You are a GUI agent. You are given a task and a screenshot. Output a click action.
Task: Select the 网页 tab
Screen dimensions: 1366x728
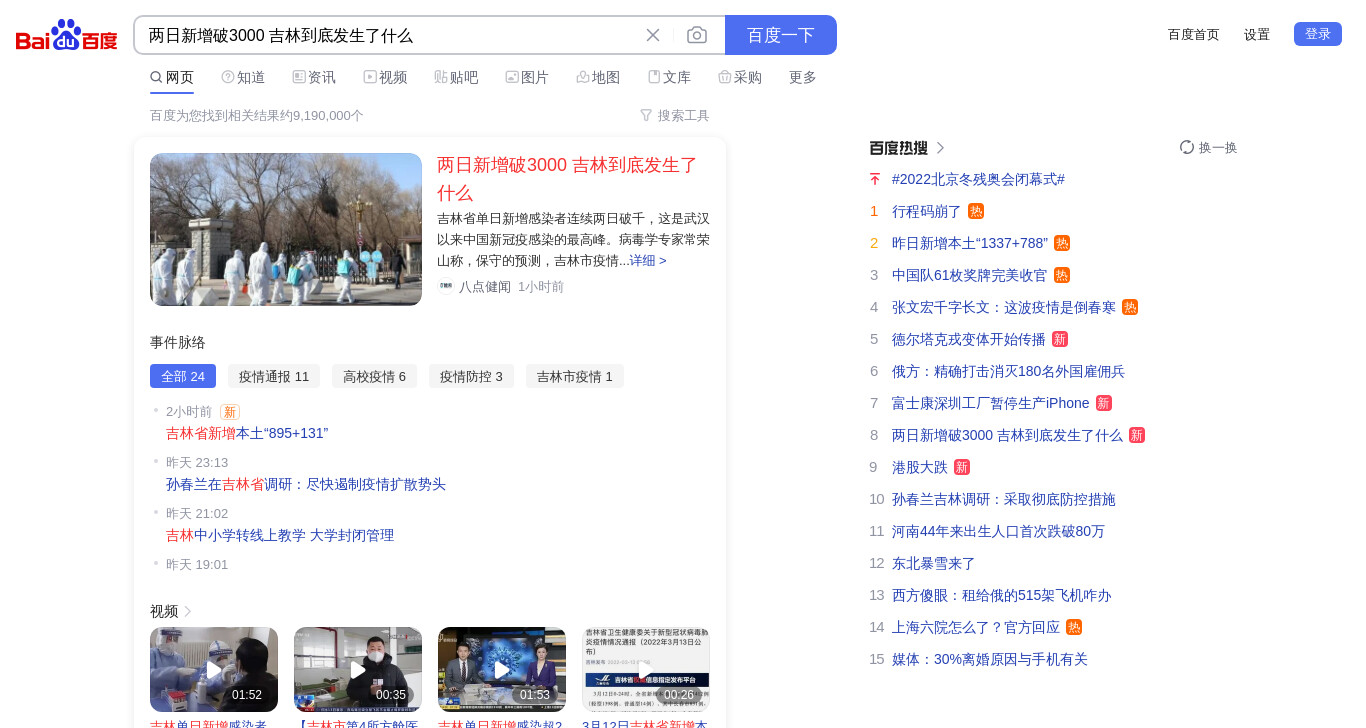[172, 77]
